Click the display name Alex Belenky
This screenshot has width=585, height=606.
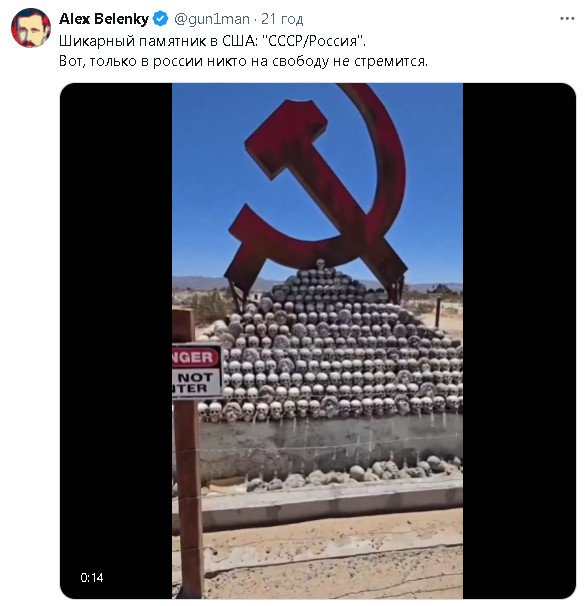click(104, 19)
